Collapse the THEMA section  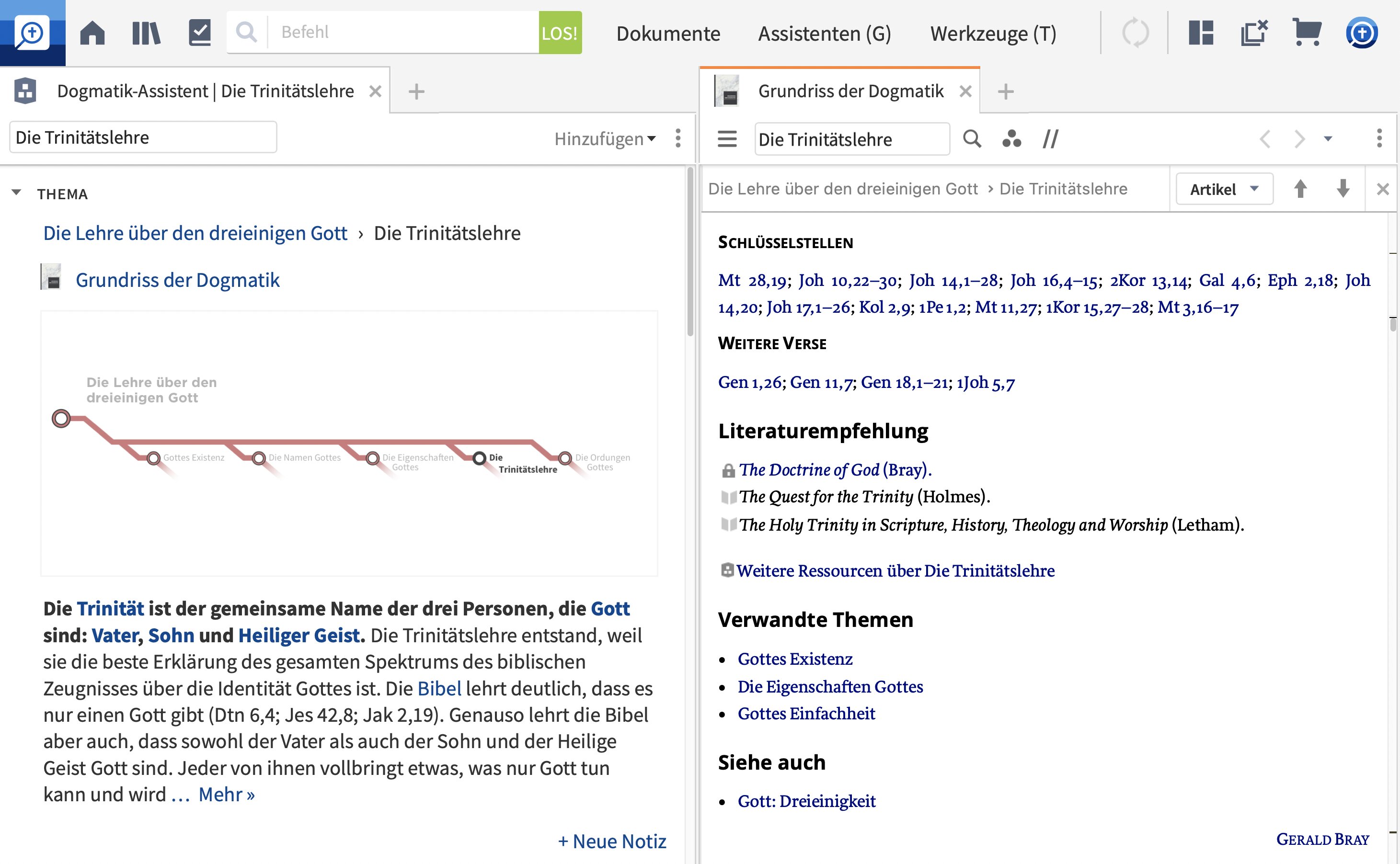[x=17, y=193]
